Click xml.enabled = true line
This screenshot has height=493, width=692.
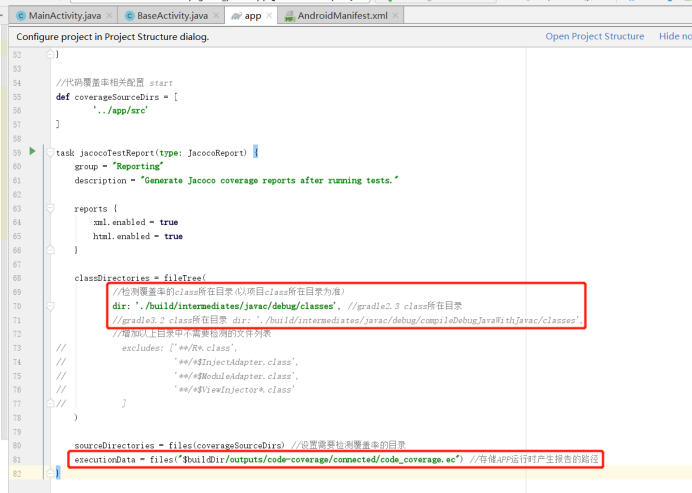click(x=135, y=222)
